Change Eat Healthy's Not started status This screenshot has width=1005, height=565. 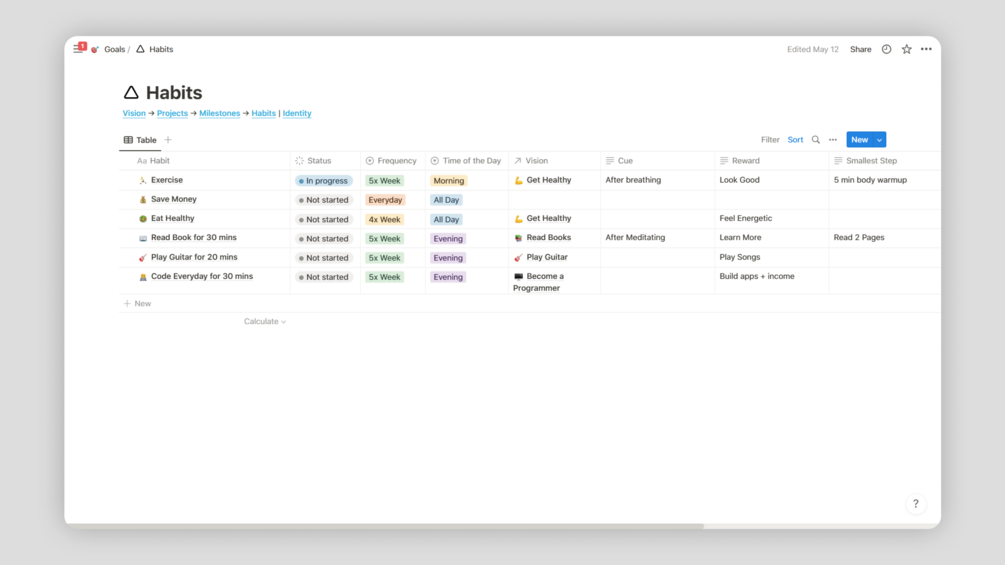click(324, 219)
